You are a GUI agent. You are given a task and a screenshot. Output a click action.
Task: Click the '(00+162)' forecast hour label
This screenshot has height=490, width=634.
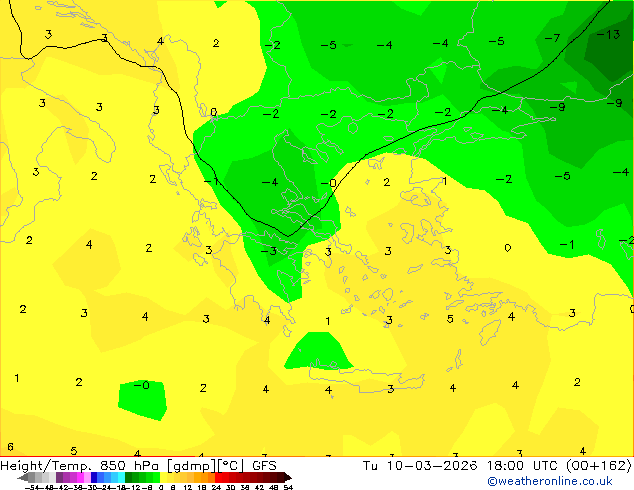[x=598, y=465]
